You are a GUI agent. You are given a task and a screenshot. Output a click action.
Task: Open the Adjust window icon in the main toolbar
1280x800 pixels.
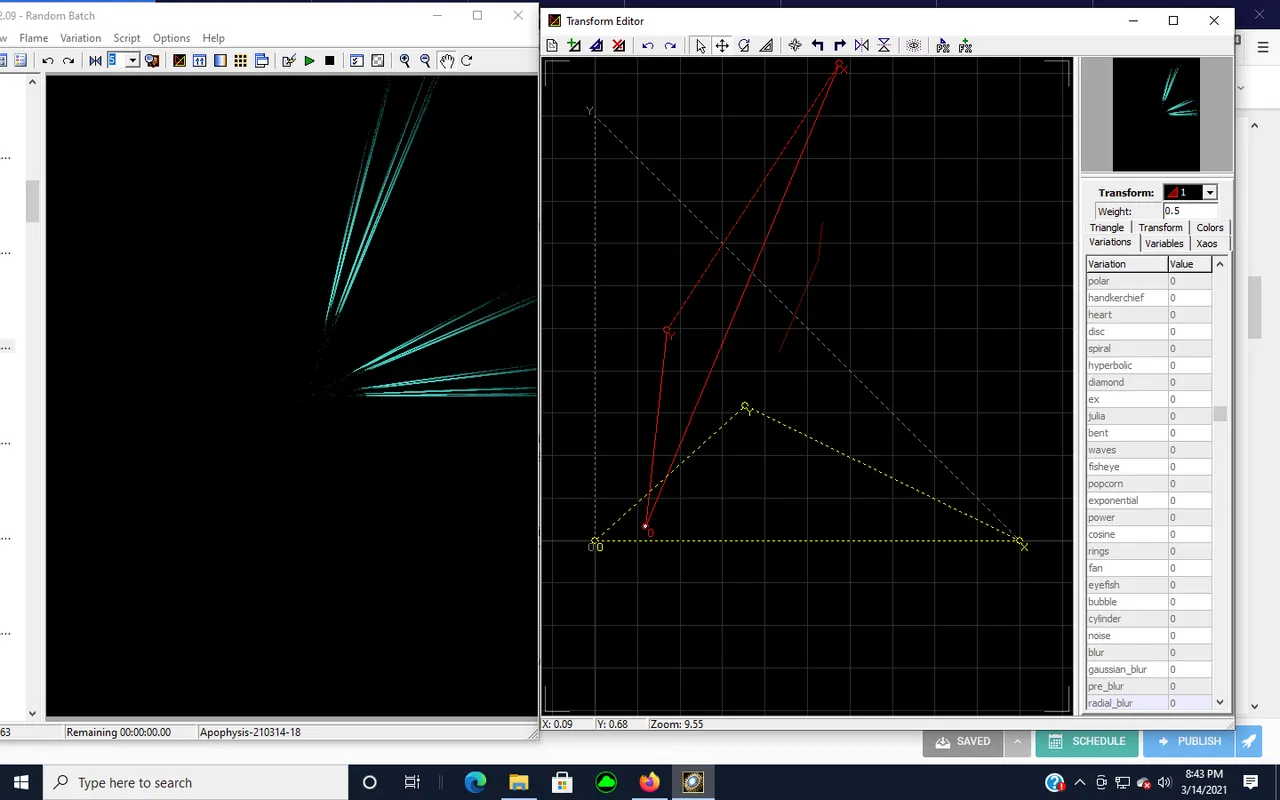click(199, 61)
